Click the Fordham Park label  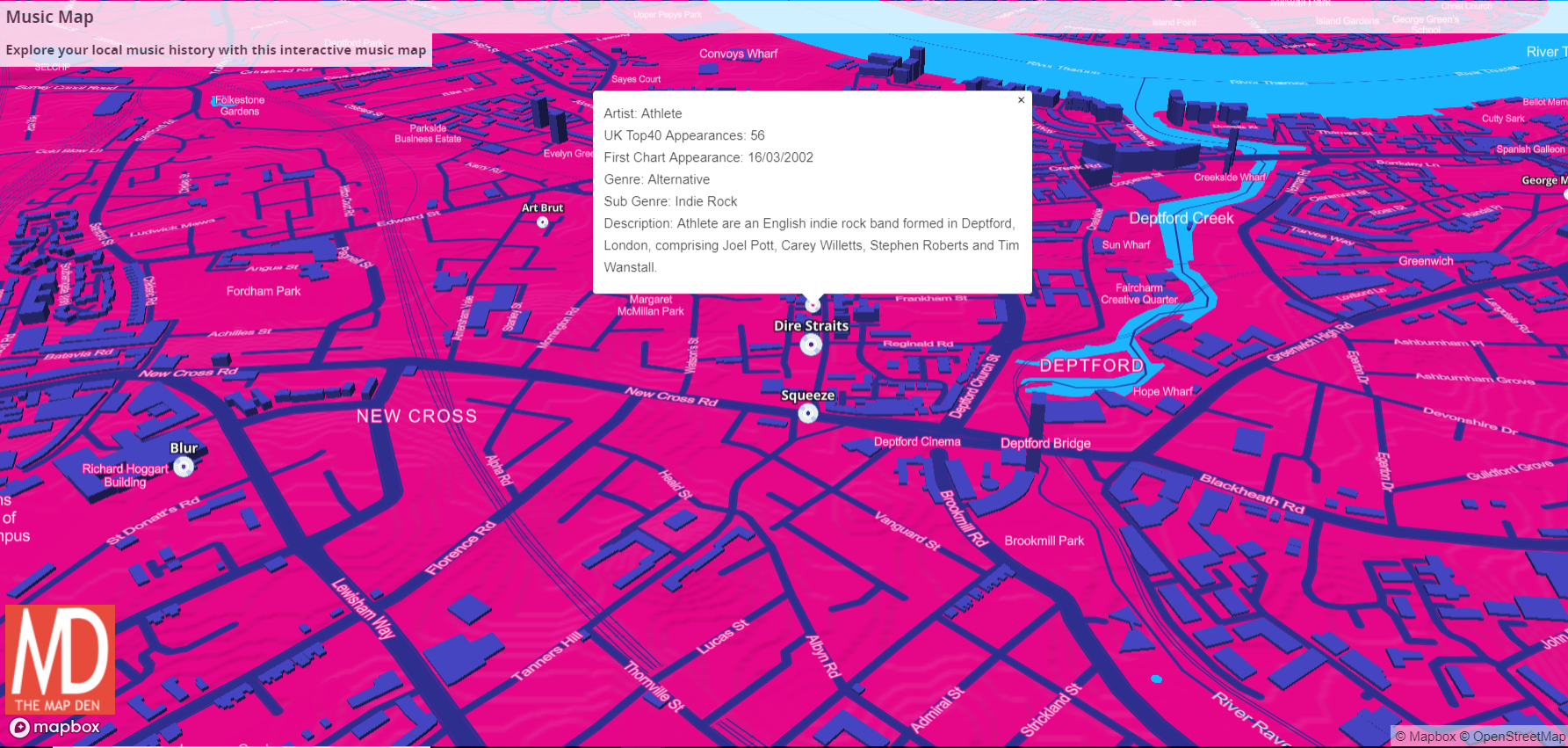[x=264, y=291]
